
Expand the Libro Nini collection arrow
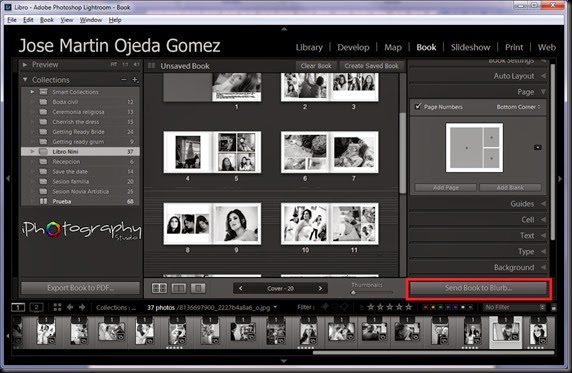pos(32,151)
